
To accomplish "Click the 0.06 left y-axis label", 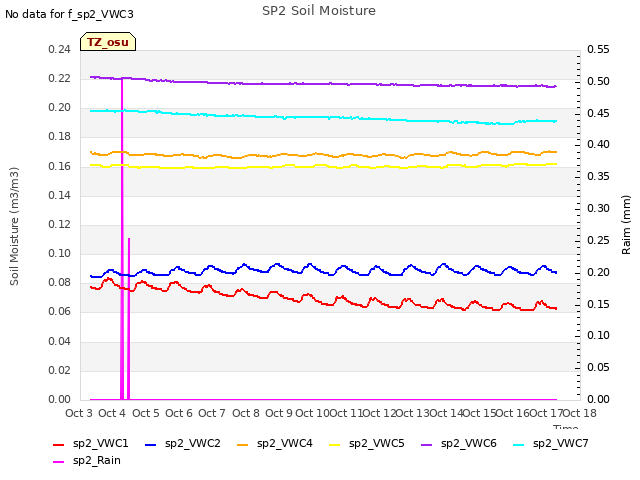I will tap(60, 311).
